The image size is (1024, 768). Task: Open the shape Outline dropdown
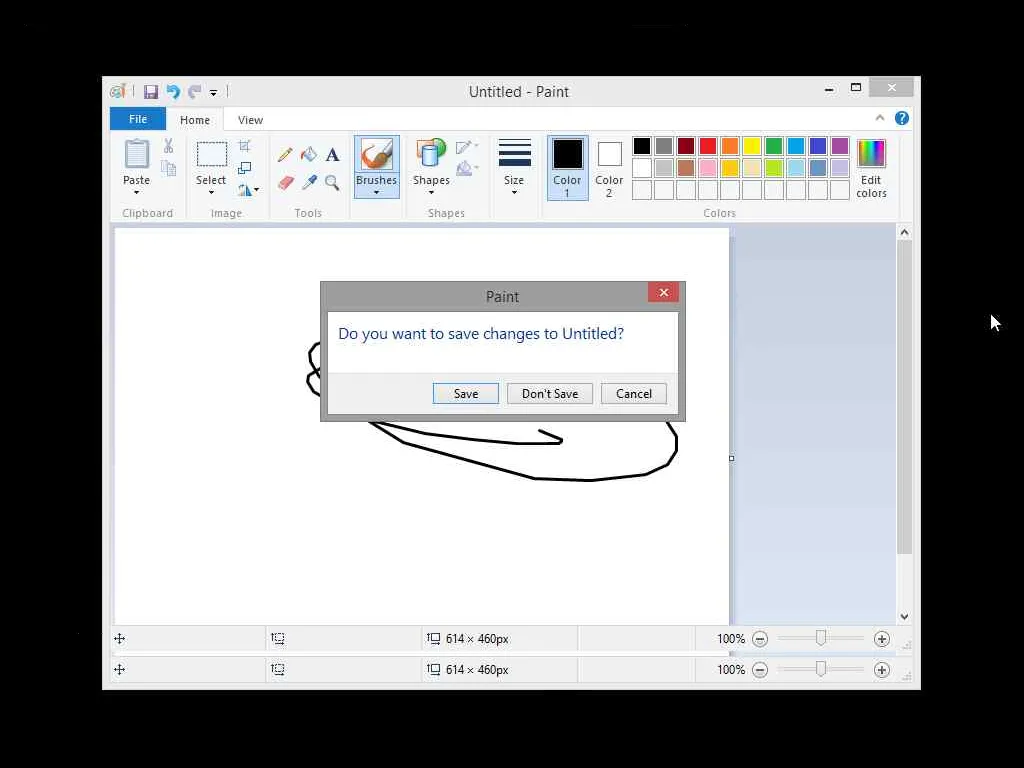tap(467, 146)
